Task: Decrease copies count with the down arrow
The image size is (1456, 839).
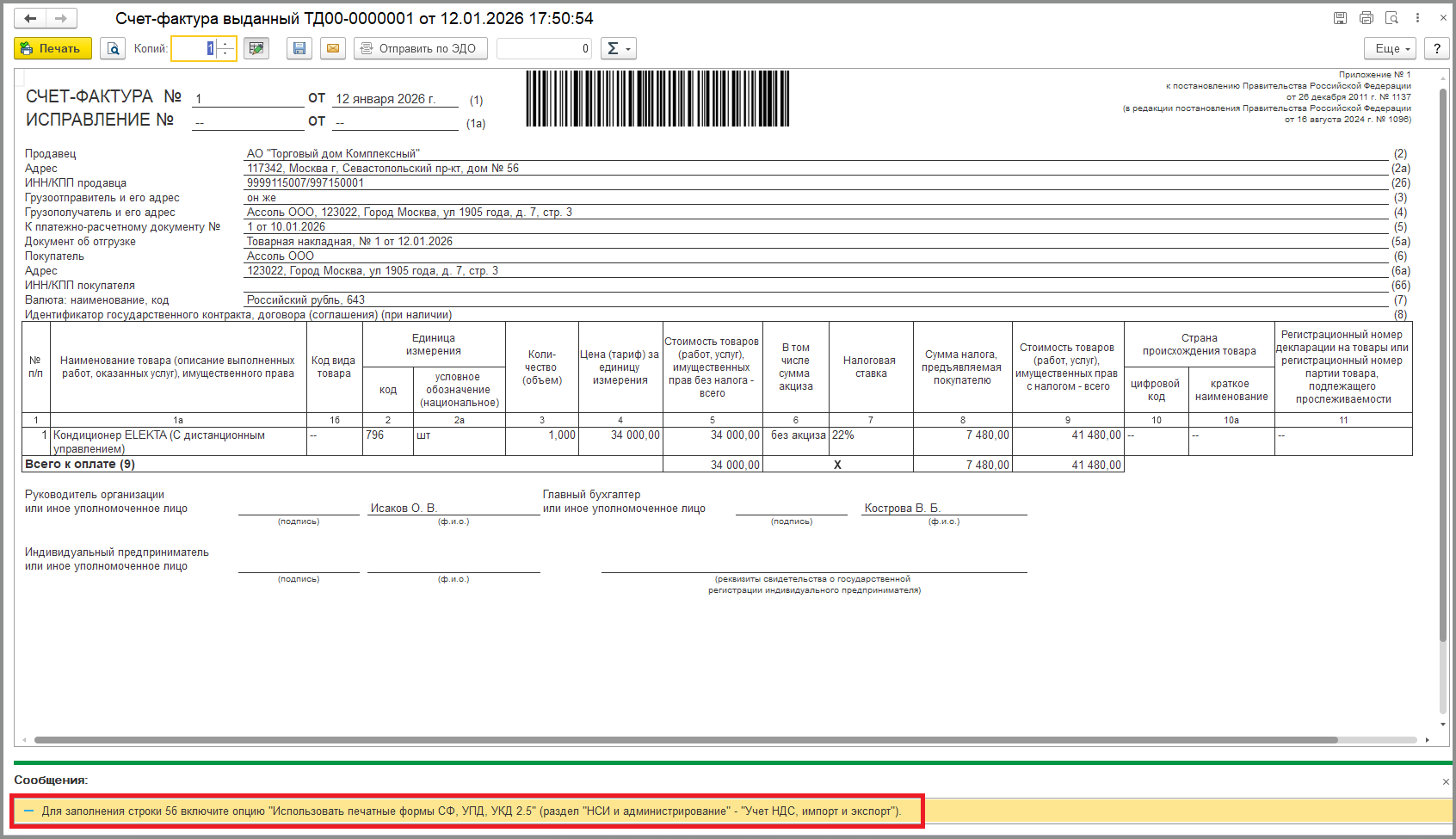Action: coord(225,54)
